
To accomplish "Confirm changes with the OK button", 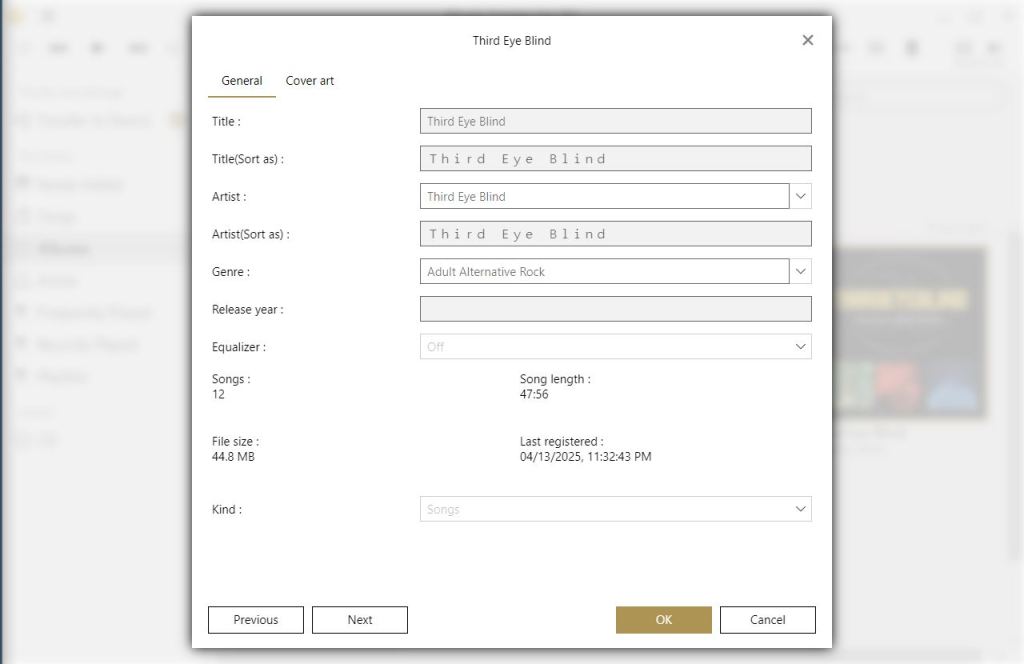I will [664, 620].
